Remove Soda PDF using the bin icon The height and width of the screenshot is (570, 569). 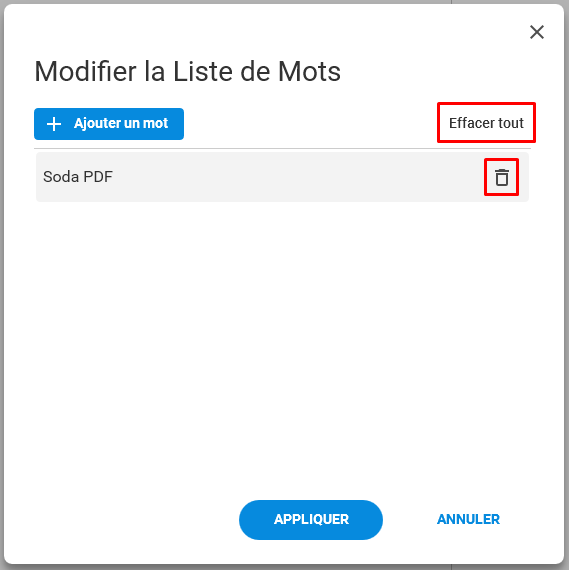tap(502, 177)
